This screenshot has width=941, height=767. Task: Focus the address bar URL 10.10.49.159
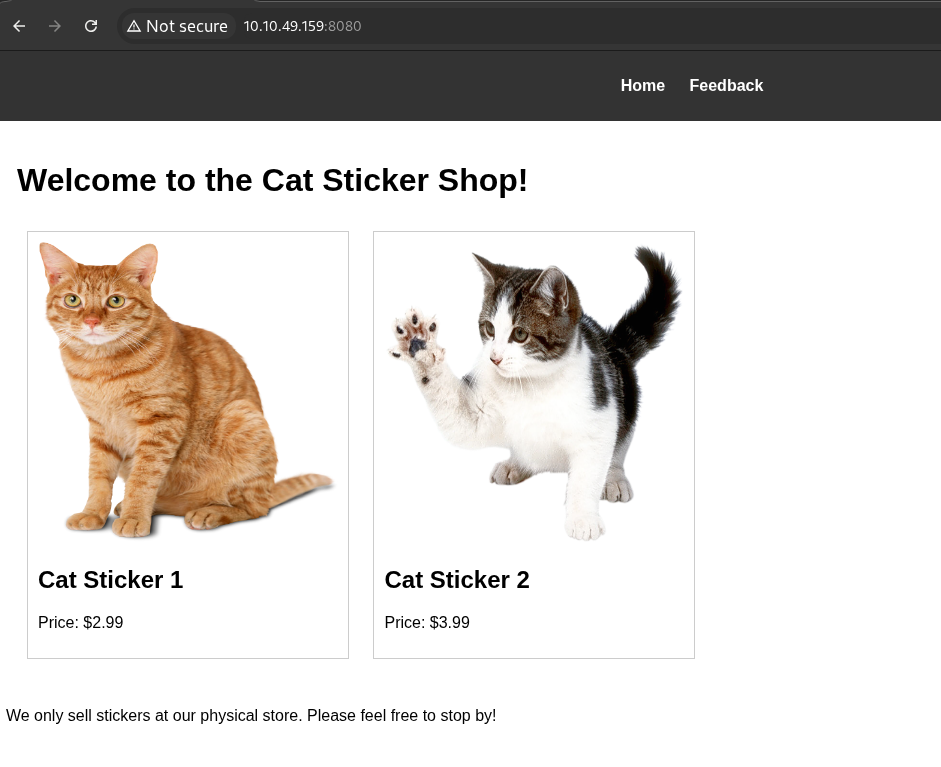(284, 26)
